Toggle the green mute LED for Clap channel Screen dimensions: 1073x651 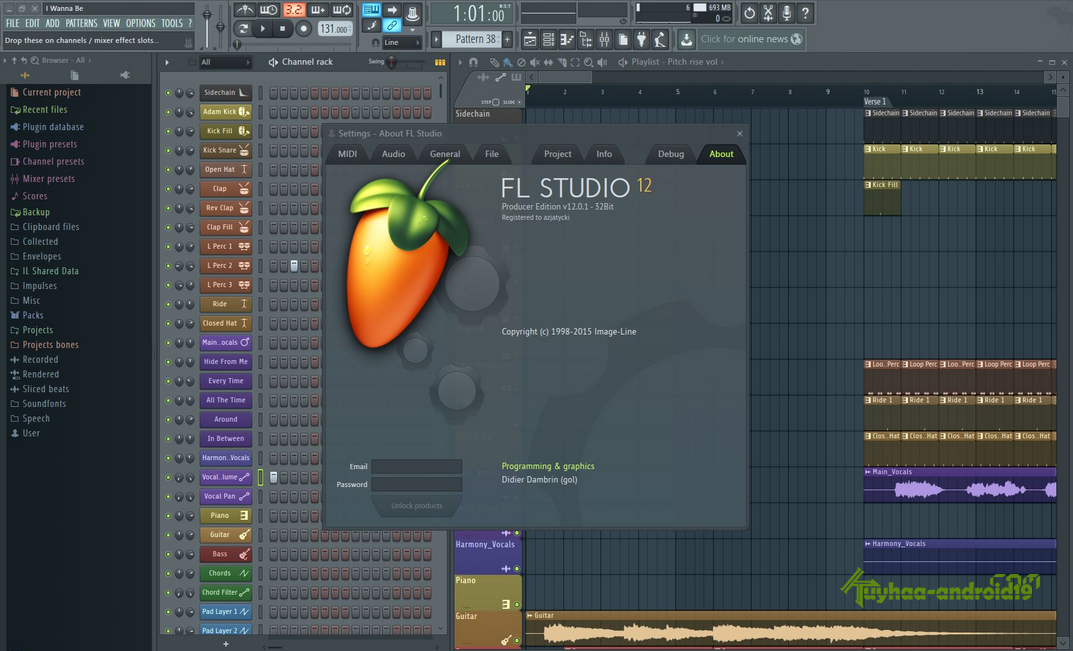click(168, 189)
